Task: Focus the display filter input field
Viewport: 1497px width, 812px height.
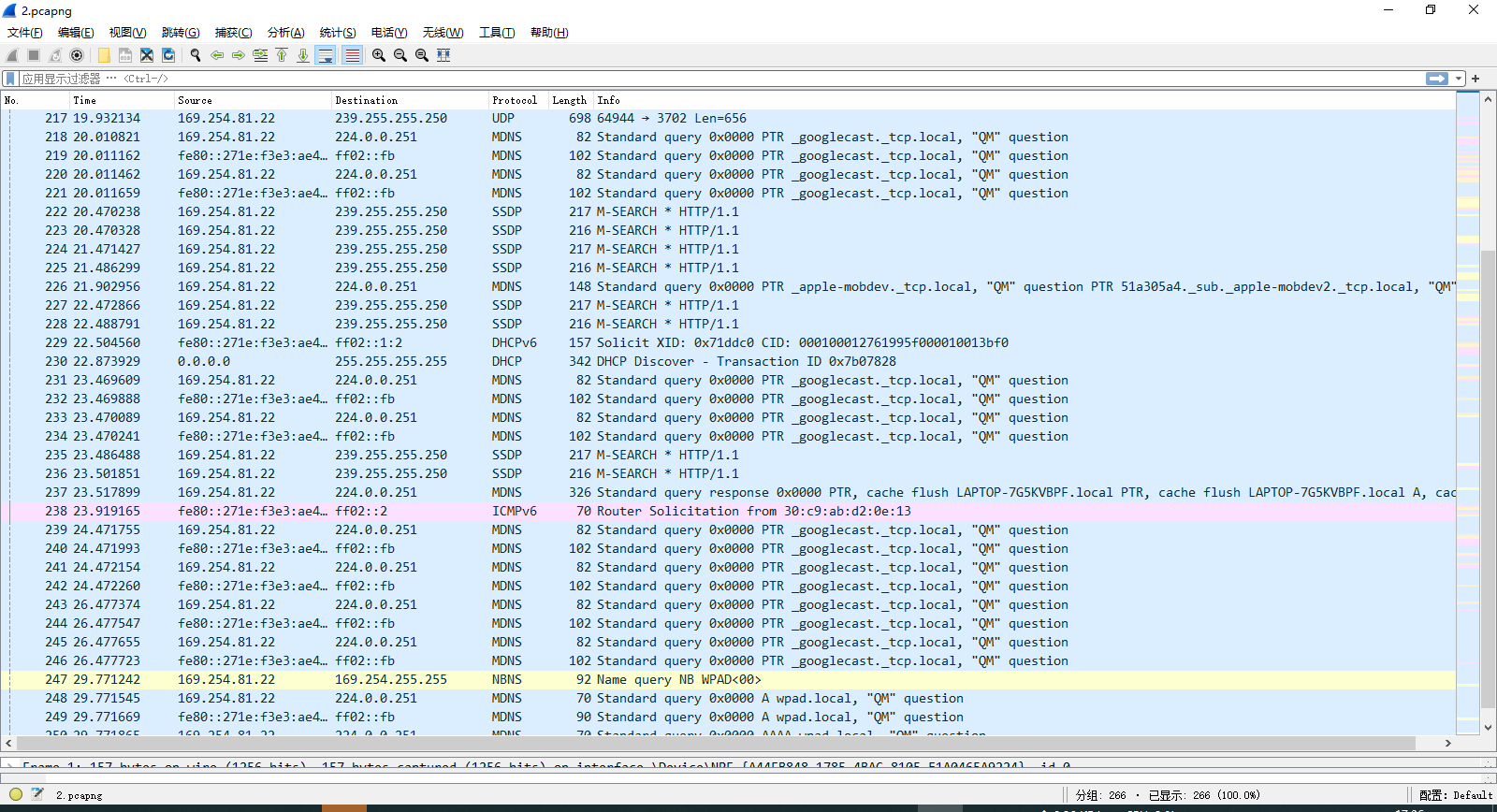Action: [720, 79]
